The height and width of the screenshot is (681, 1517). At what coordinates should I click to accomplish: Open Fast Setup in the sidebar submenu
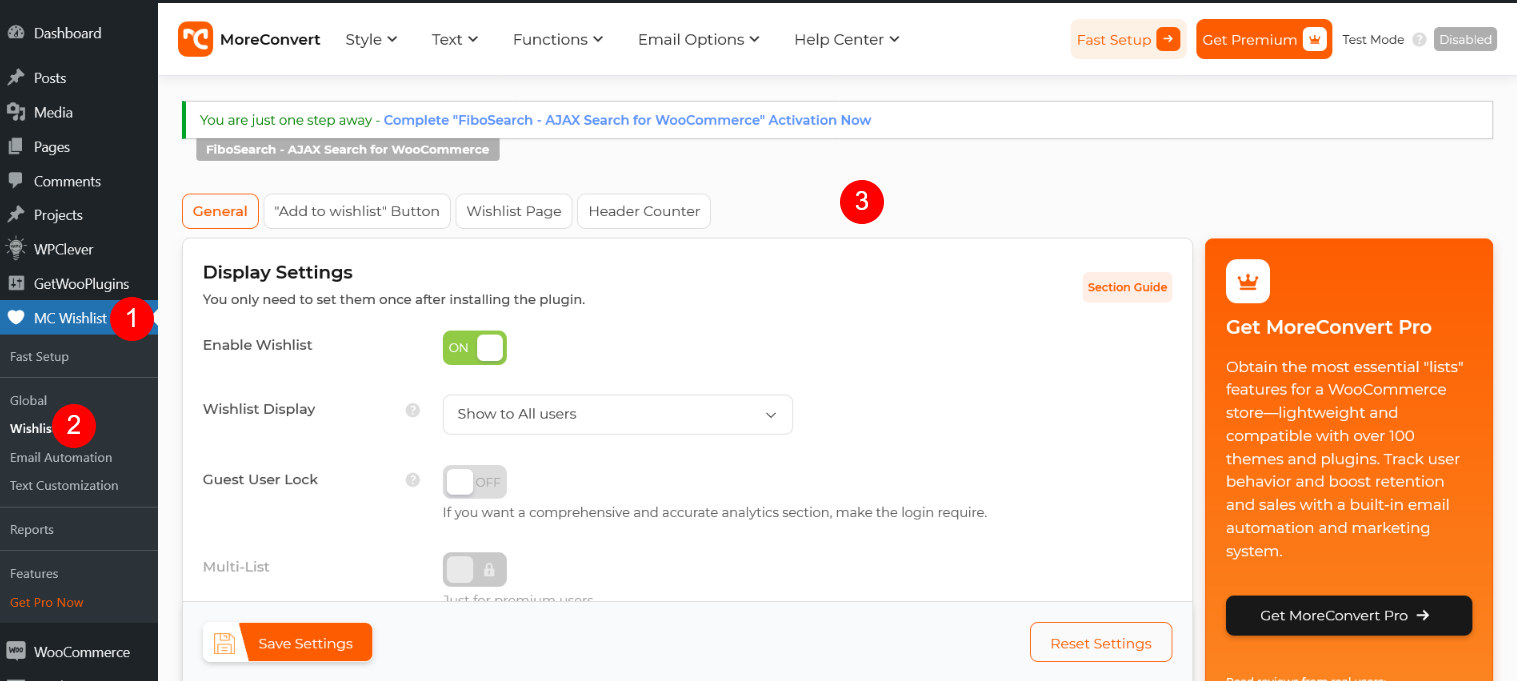coord(39,356)
